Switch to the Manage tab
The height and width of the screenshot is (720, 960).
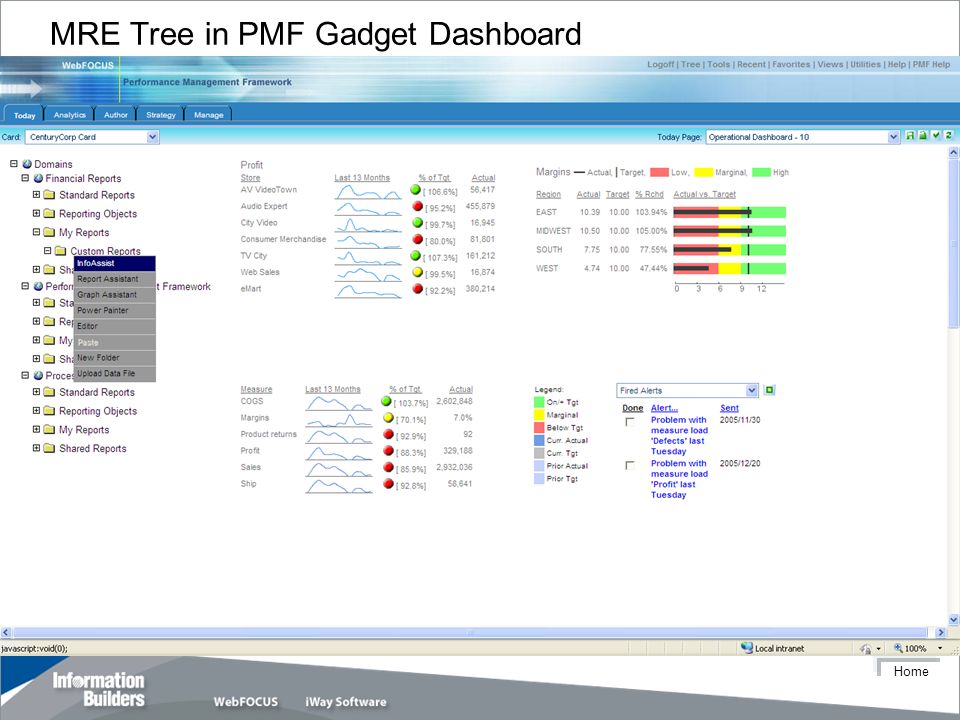[209, 114]
